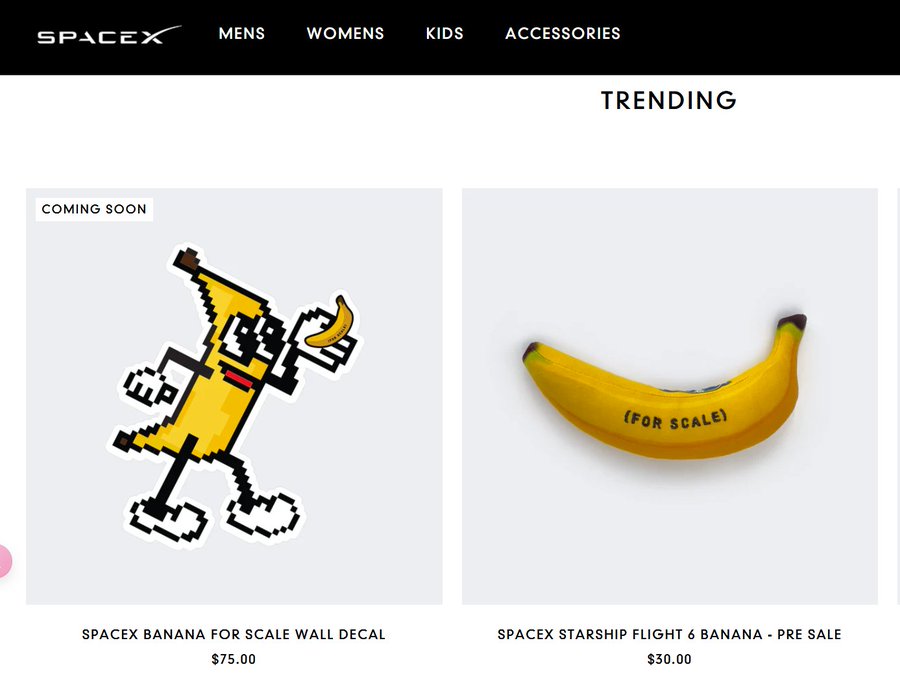Select the Starship banana product card
The height and width of the screenshot is (693, 900).
tap(667, 395)
